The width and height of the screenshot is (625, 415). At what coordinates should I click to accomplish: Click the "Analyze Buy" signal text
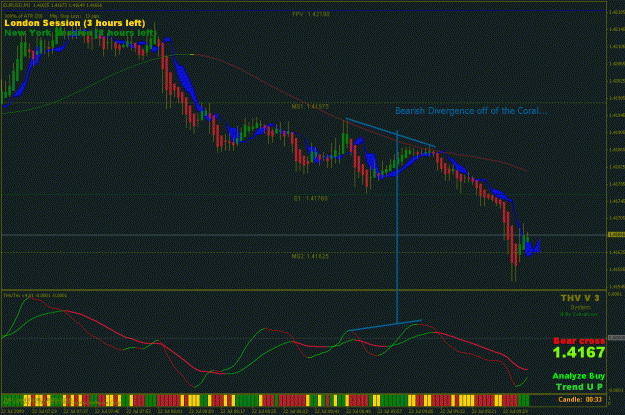578,376
